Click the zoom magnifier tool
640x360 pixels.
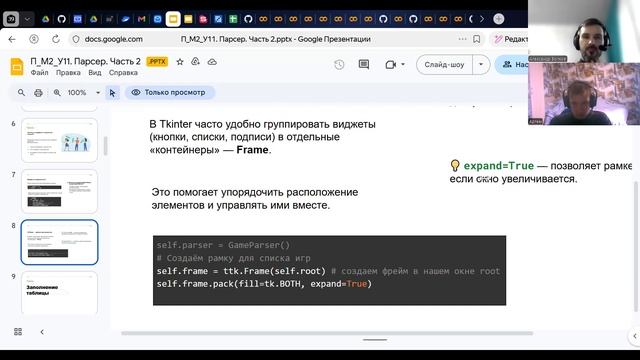point(57,93)
